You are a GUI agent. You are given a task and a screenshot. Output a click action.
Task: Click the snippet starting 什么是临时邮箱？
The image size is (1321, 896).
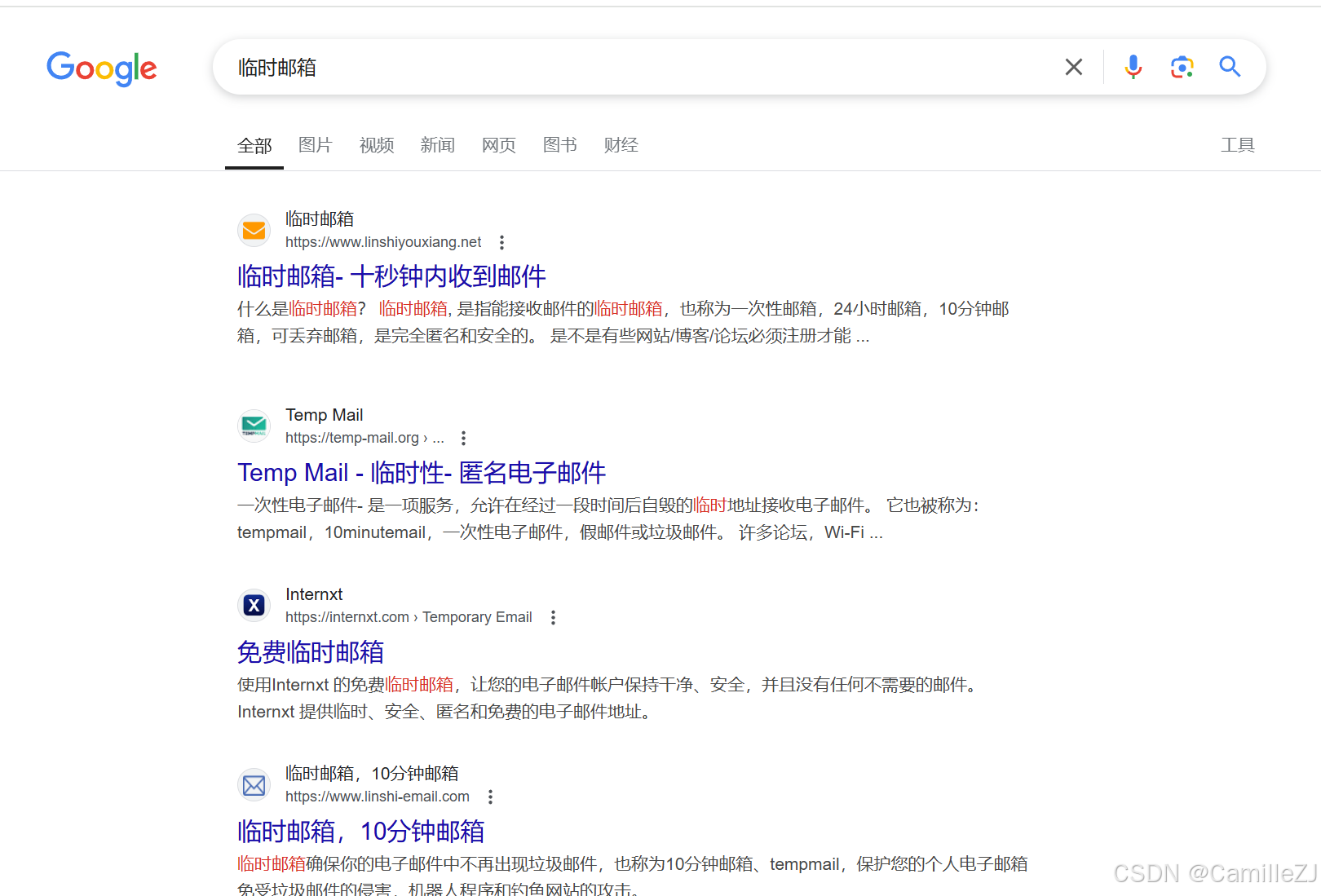623,322
